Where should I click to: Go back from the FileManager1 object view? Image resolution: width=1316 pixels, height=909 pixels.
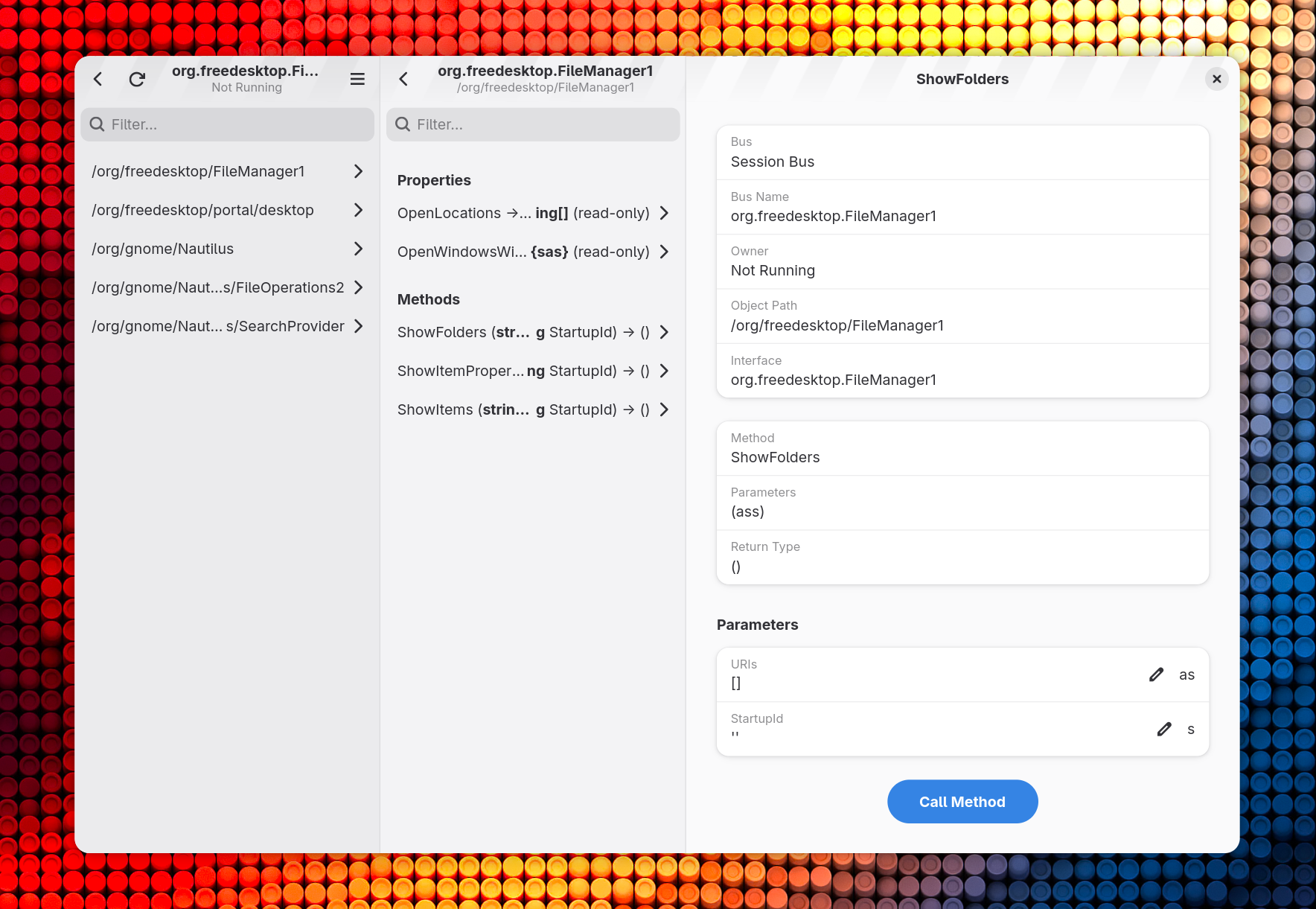click(403, 79)
